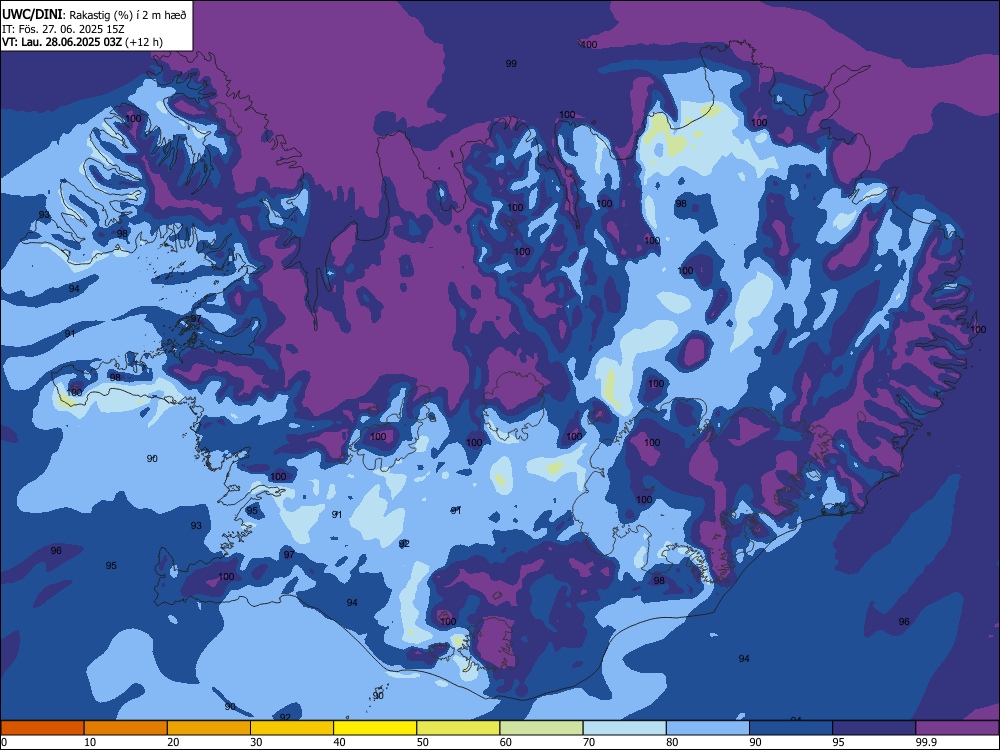Click the '20' legend tick label
This screenshot has height=750, width=1000.
tap(173, 742)
